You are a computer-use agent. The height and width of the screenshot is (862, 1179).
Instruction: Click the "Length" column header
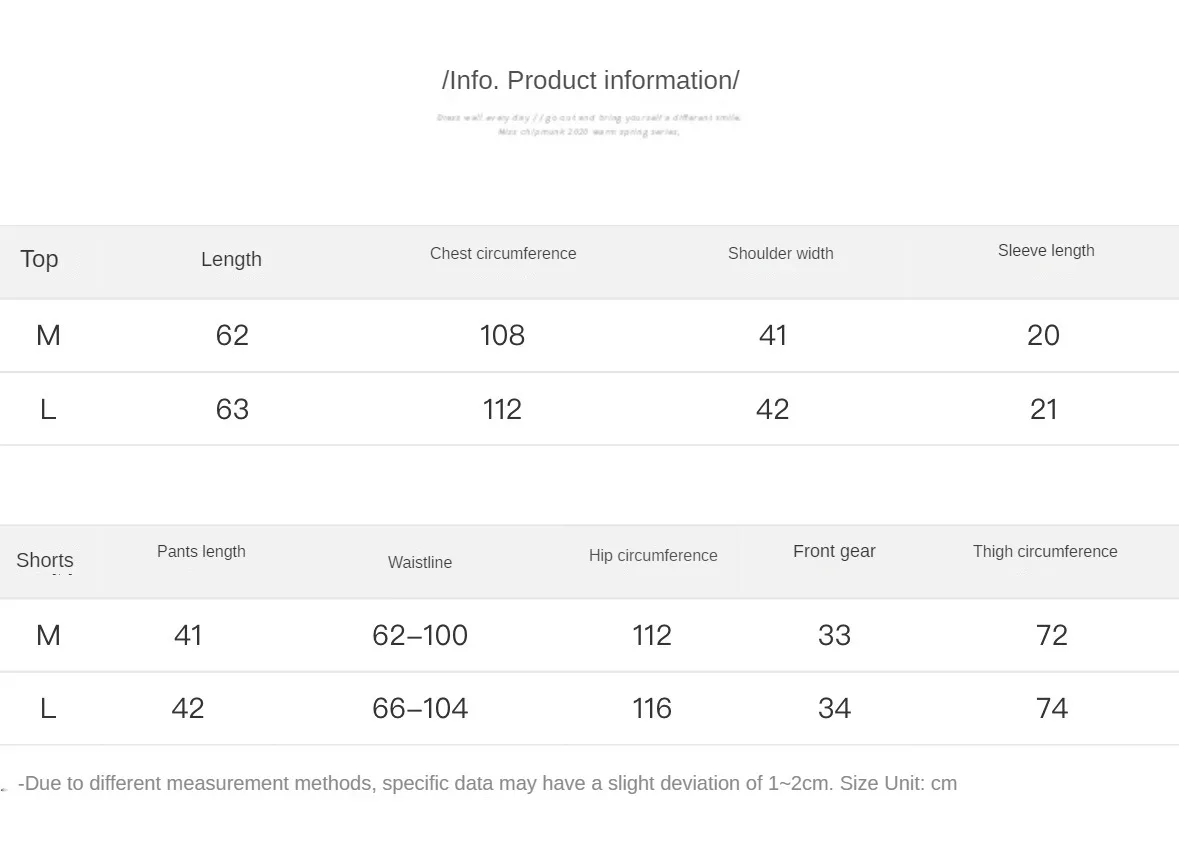tap(231, 259)
